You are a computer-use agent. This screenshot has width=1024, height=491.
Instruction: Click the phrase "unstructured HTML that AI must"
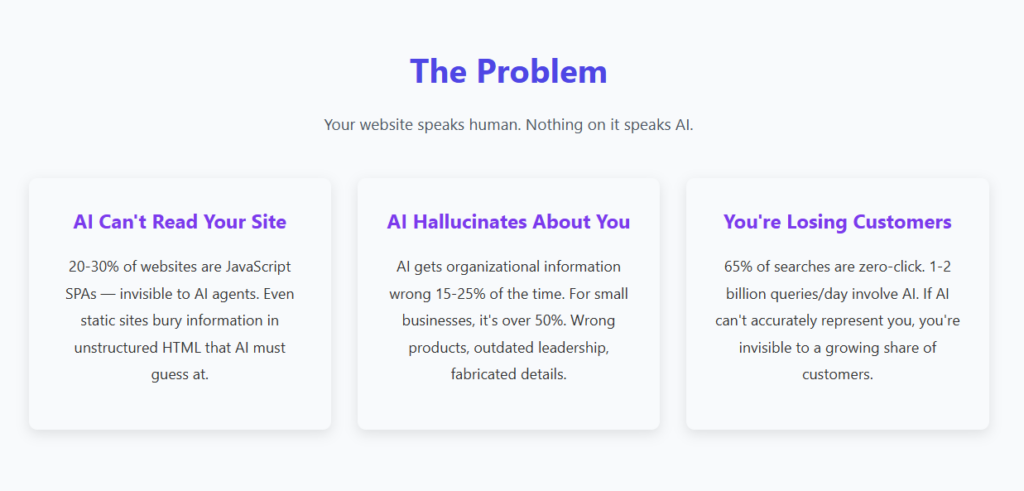[x=180, y=348]
